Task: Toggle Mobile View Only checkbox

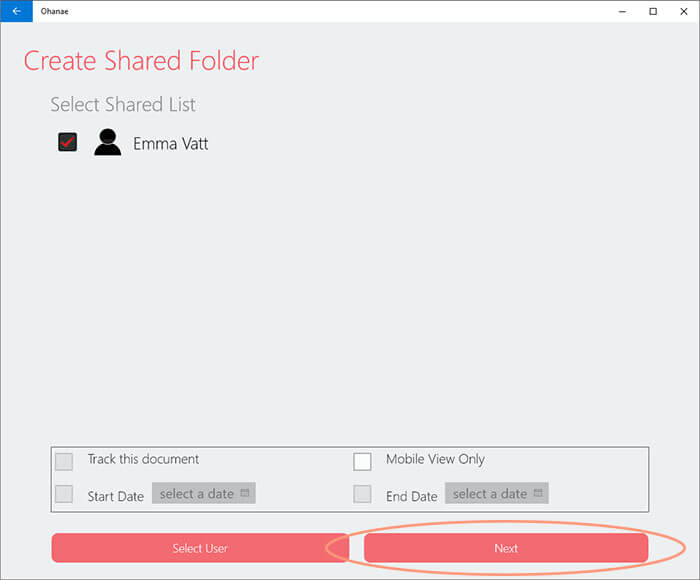Action: pyautogui.click(x=362, y=462)
